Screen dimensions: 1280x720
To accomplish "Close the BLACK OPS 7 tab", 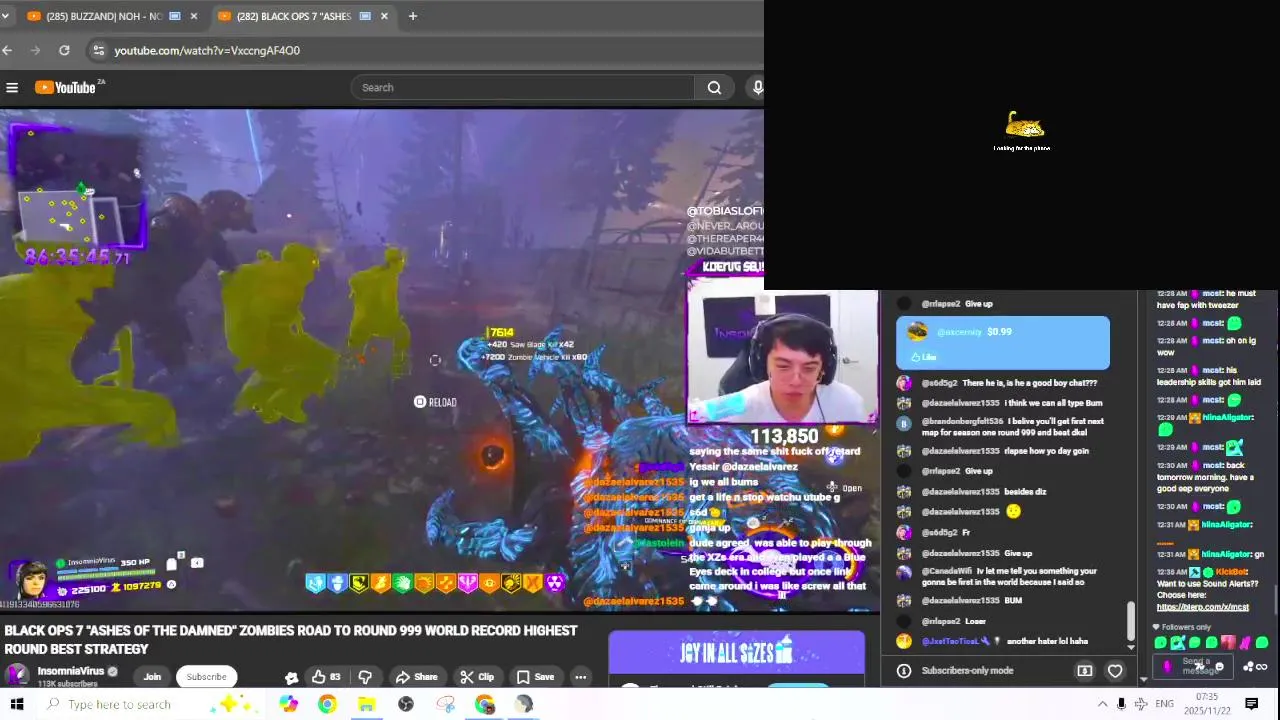I will coord(384,16).
